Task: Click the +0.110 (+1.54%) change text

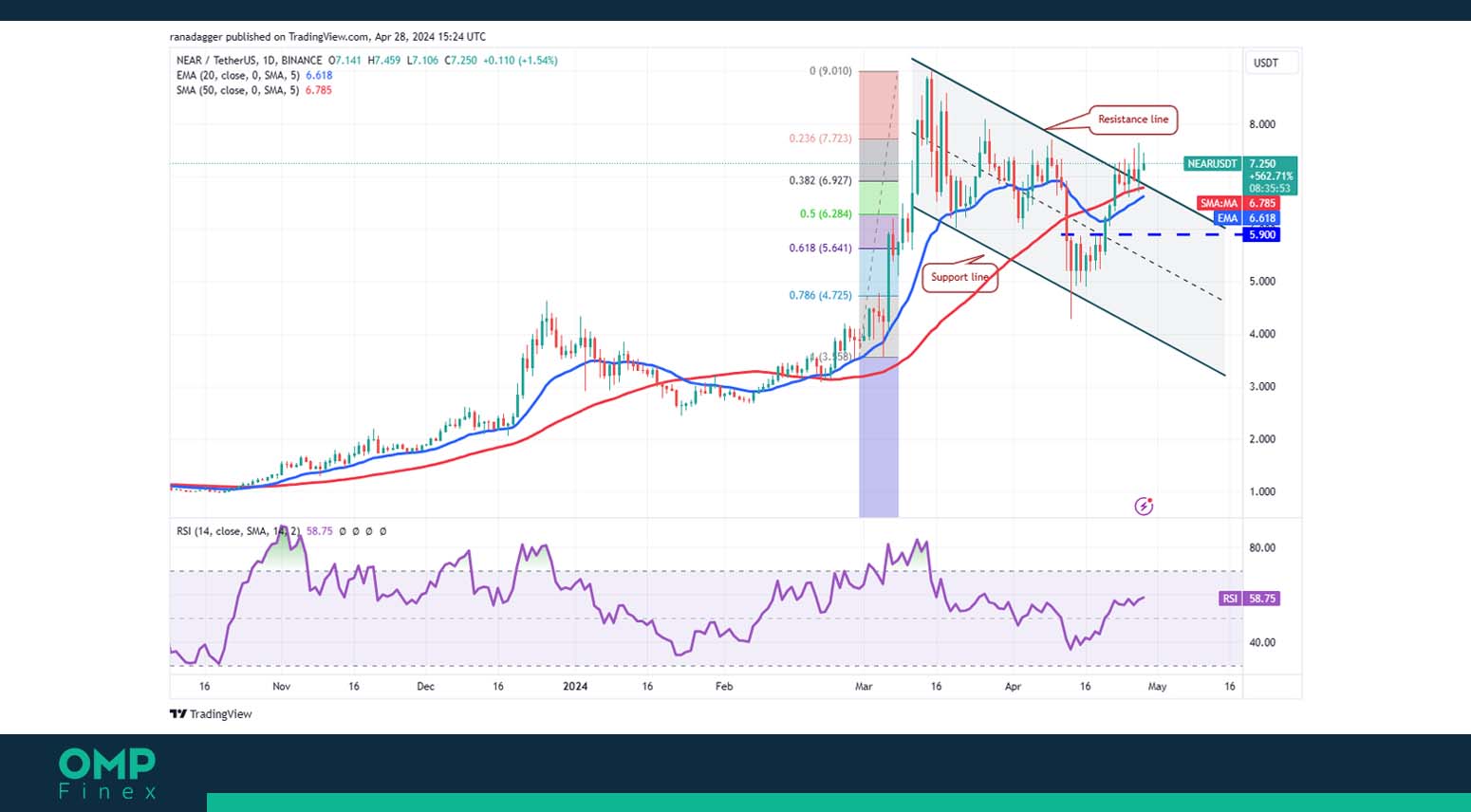Action: 520,61
